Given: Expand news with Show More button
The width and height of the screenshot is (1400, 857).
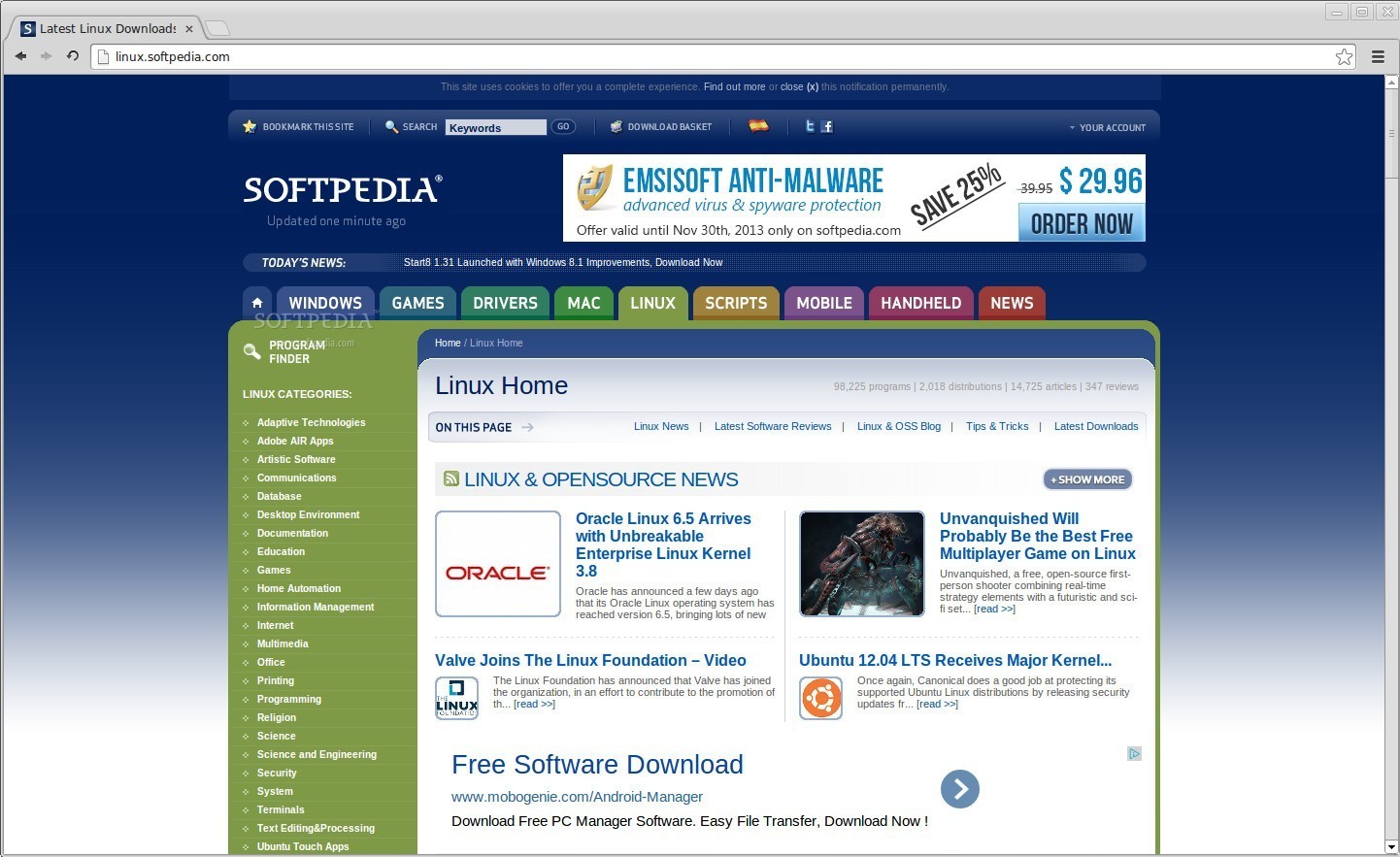Looking at the screenshot, I should [x=1087, y=479].
